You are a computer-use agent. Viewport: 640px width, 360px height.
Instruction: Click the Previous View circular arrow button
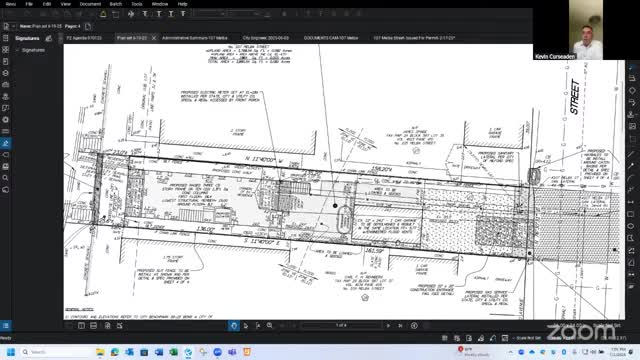click(414, 325)
